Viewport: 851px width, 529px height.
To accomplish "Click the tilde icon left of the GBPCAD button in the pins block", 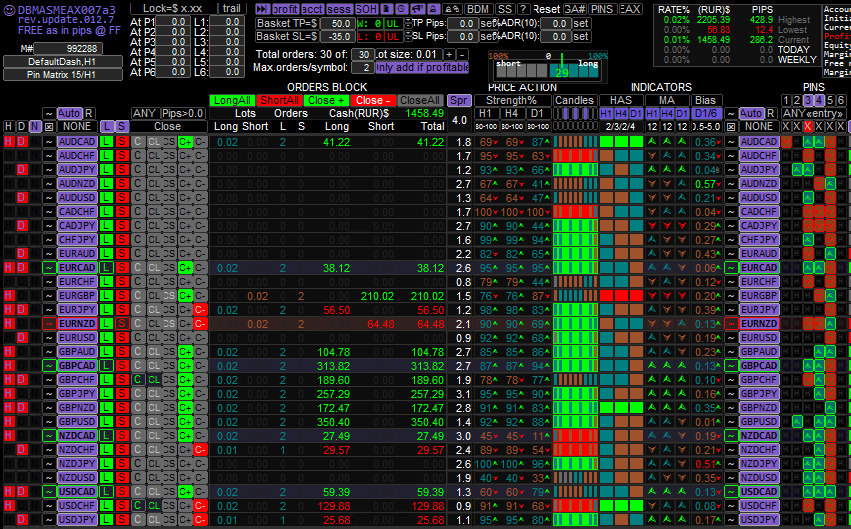I will [731, 366].
